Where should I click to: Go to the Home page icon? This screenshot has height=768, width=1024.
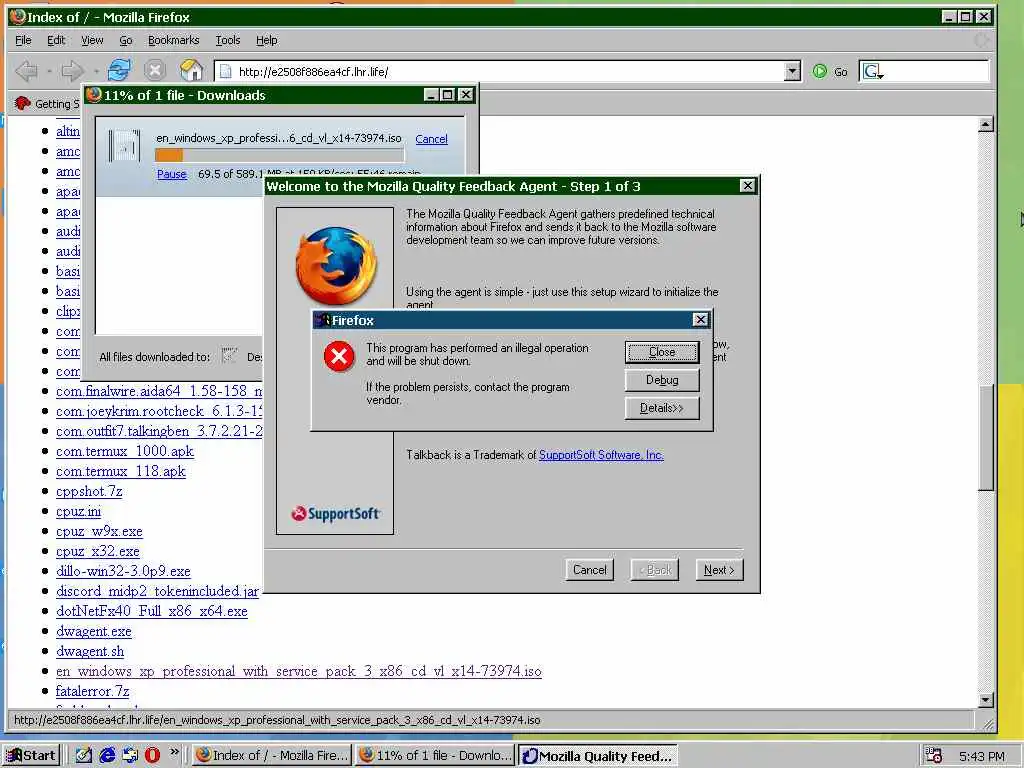tap(191, 71)
